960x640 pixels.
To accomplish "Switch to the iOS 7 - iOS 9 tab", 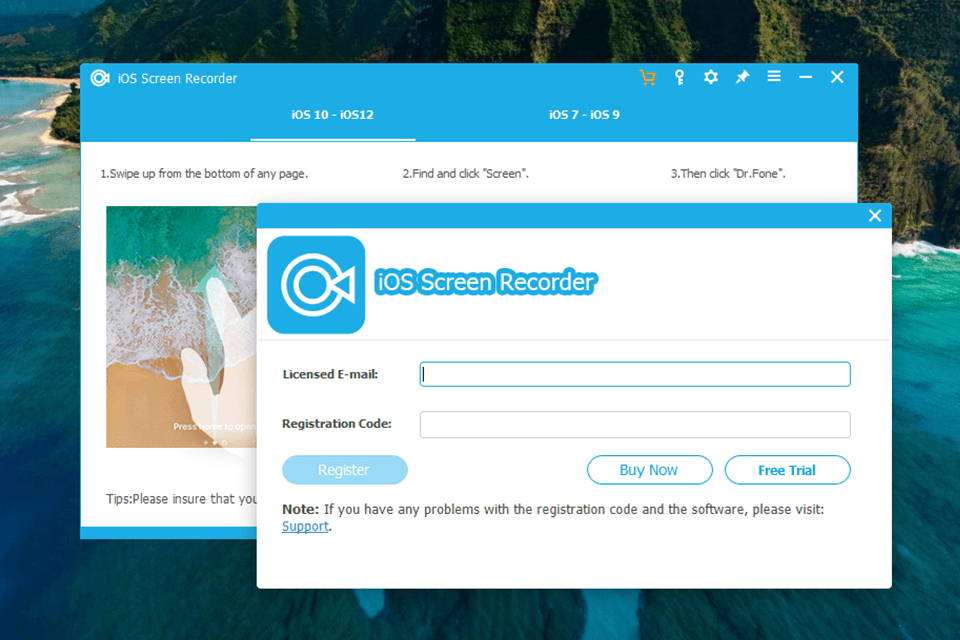I will pyautogui.click(x=584, y=115).
